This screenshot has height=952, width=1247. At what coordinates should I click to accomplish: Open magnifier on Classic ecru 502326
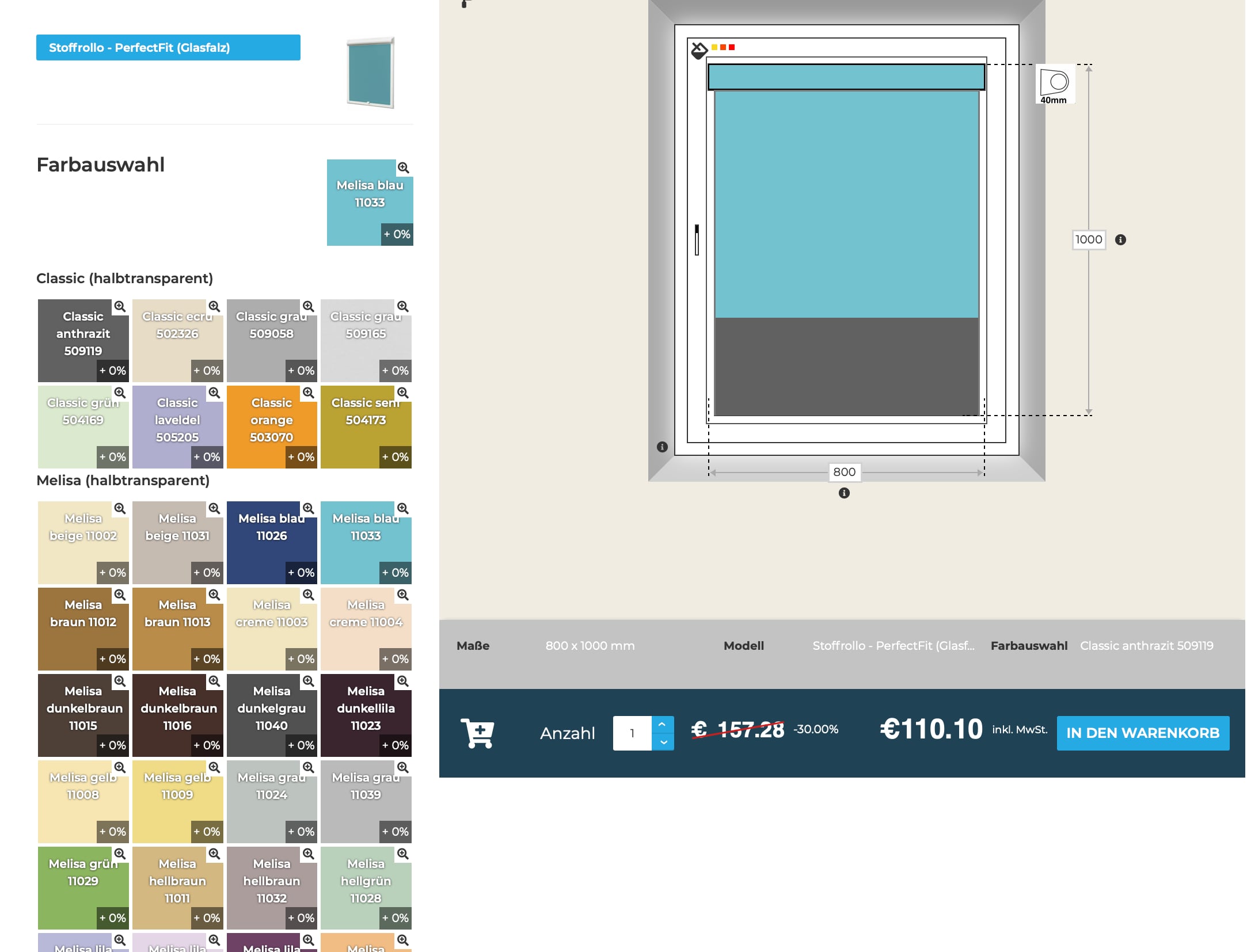pos(214,306)
